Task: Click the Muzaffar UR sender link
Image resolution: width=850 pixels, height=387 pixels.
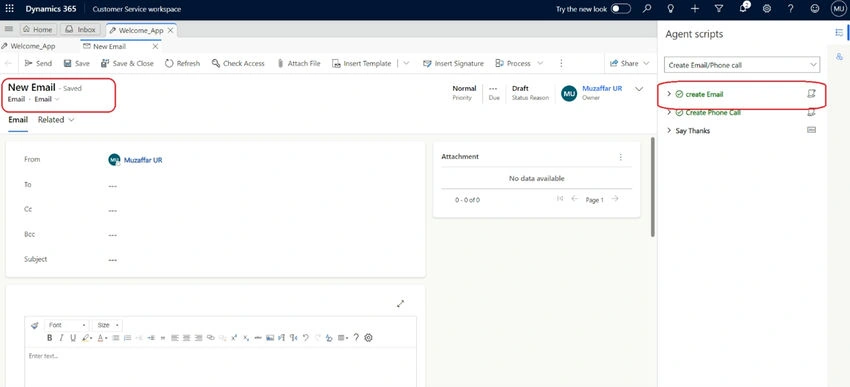Action: tap(143, 160)
